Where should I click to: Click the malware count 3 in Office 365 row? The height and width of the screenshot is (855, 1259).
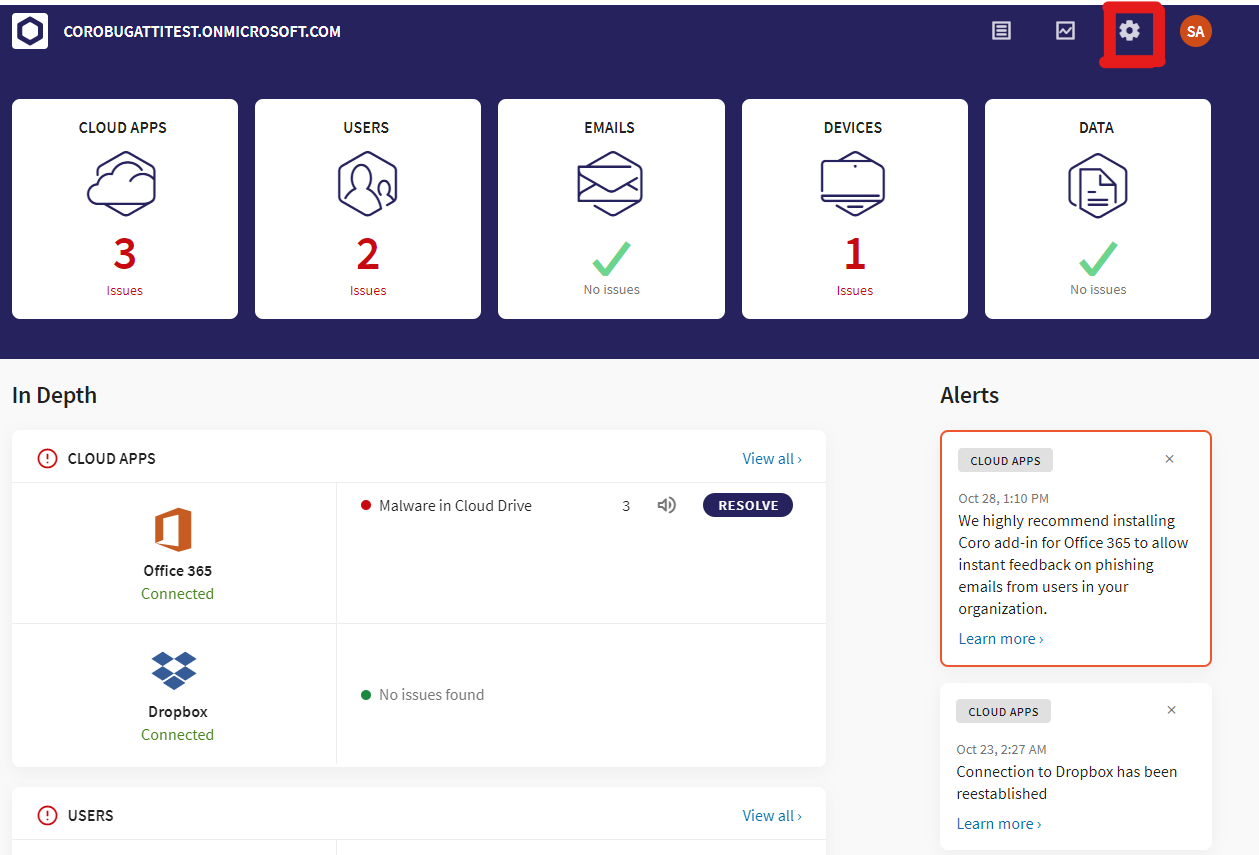[x=626, y=506]
